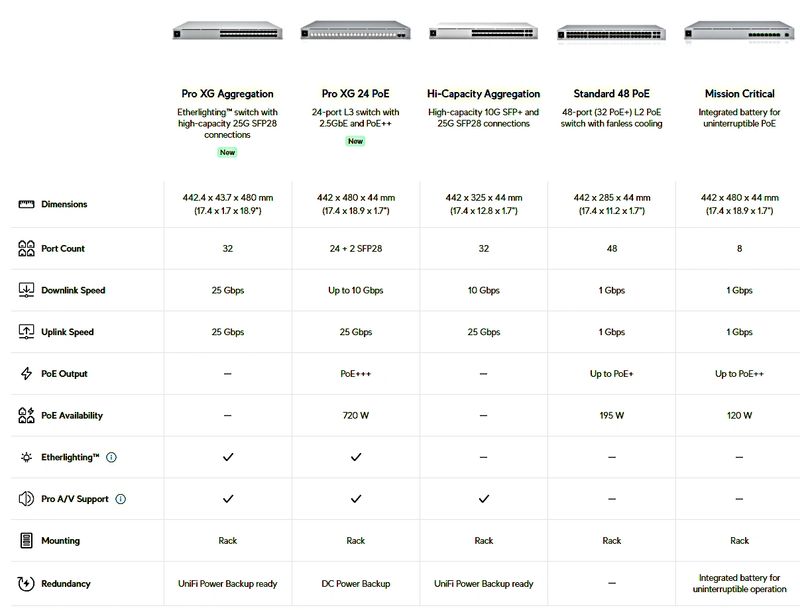
Task: Select the Pro XG 24 PoE switch image
Action: pos(356,30)
